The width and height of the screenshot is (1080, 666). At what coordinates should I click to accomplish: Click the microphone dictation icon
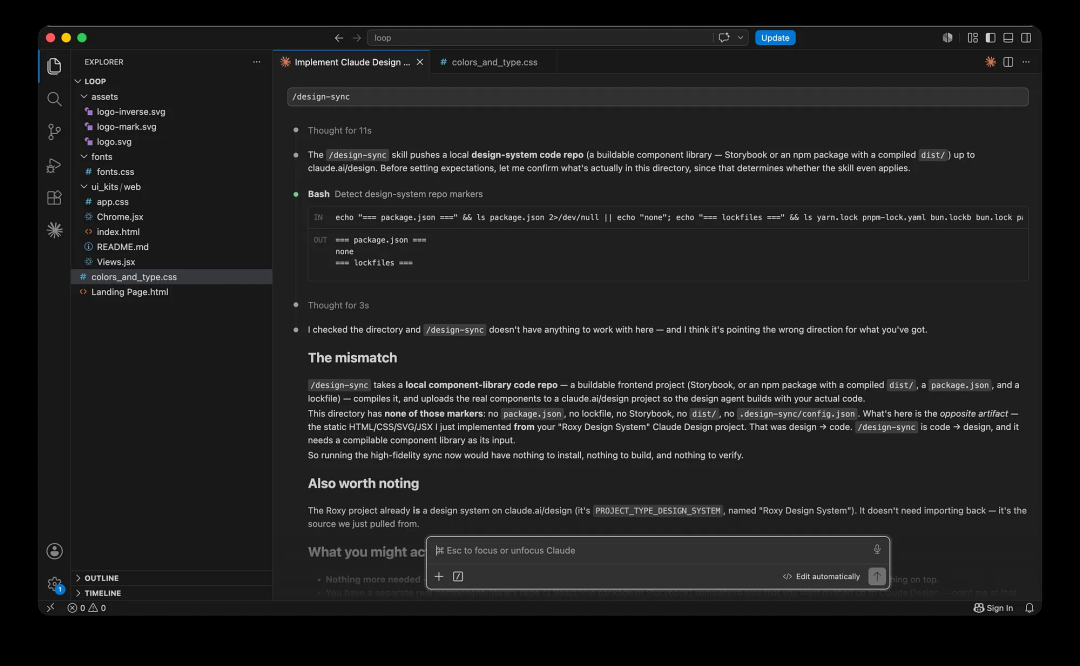pos(877,550)
